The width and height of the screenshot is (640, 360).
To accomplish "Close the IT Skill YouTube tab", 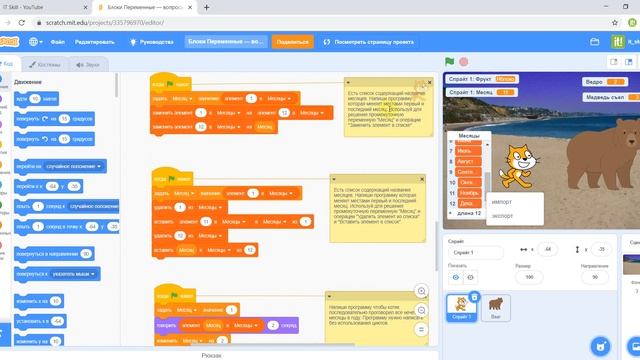I will coord(85,7).
